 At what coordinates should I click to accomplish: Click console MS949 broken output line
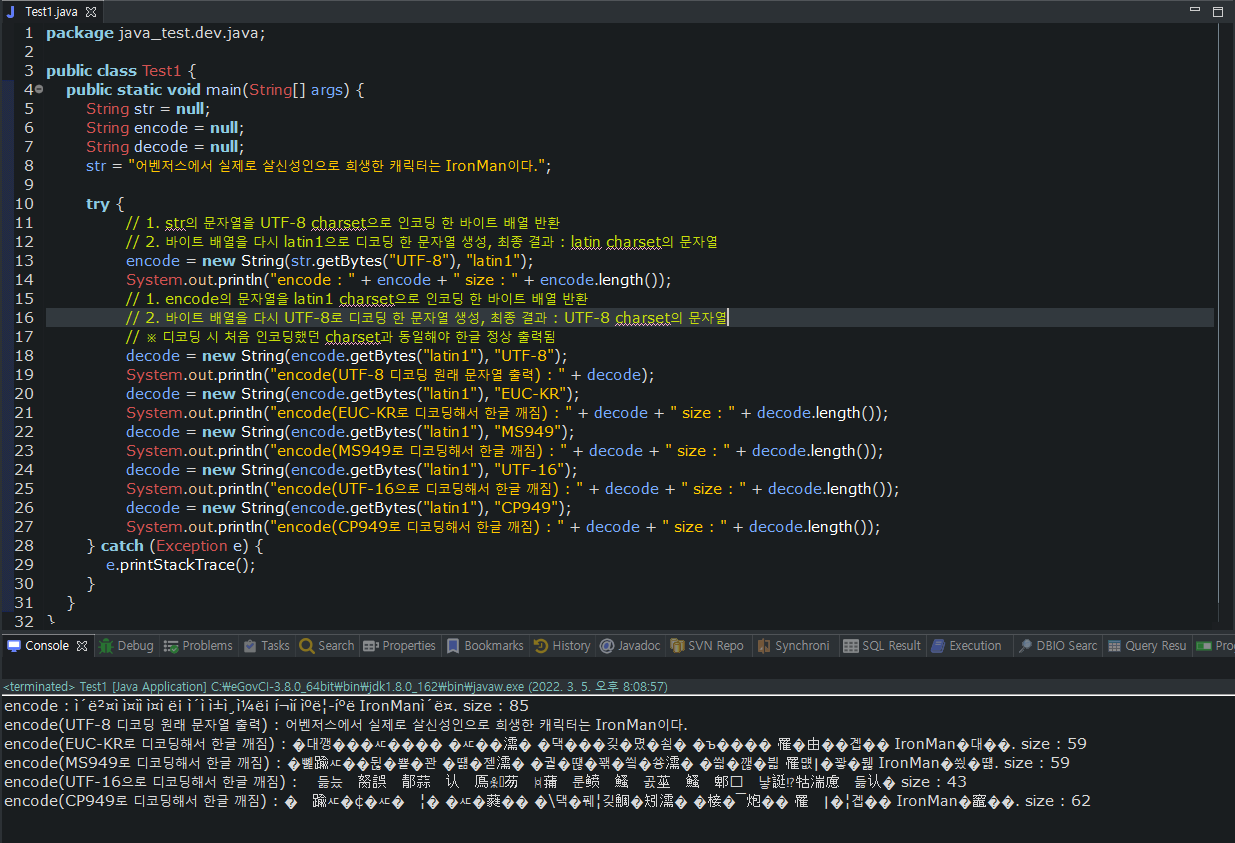tap(537, 763)
